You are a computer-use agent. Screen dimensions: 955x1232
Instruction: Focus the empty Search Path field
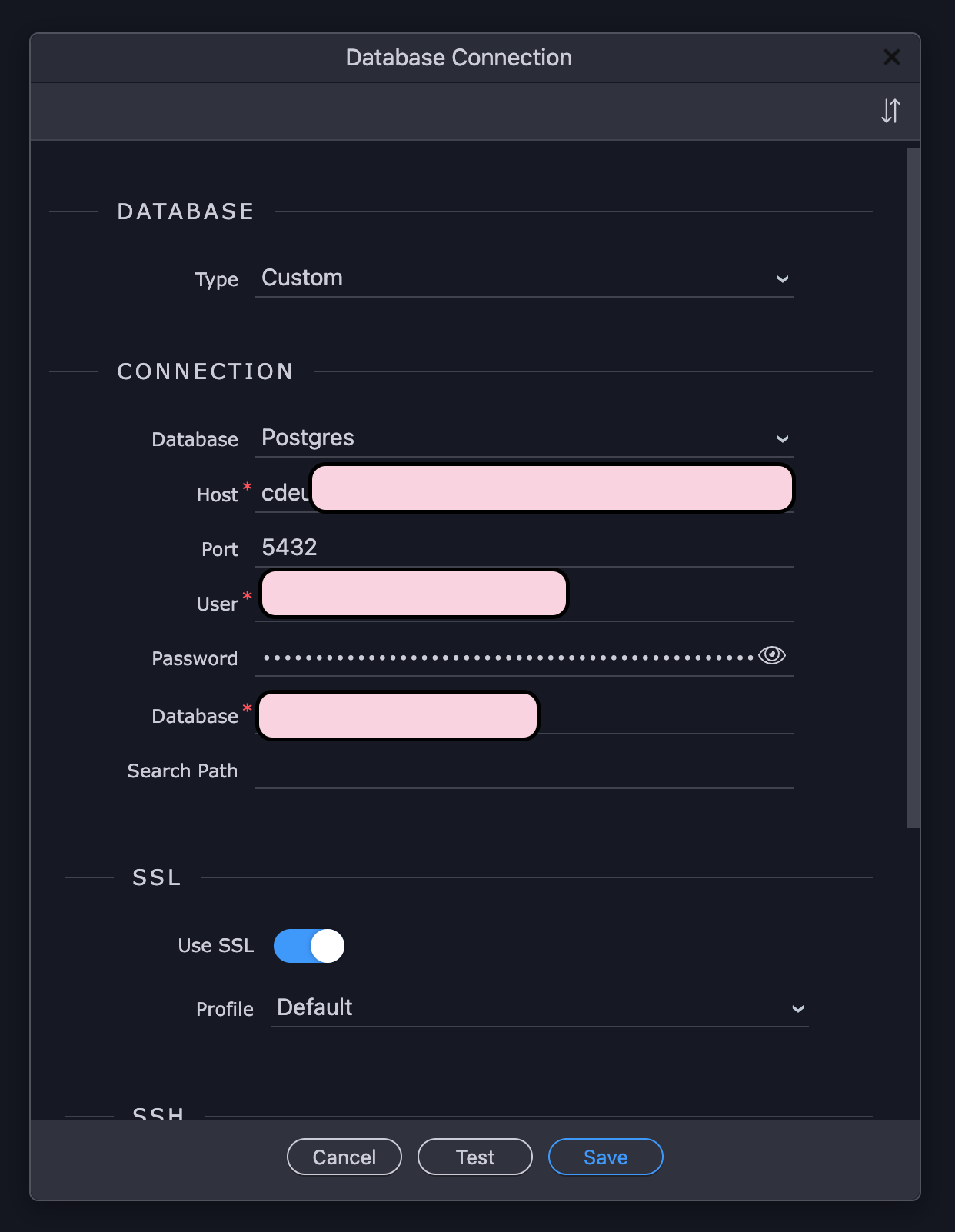click(524, 770)
